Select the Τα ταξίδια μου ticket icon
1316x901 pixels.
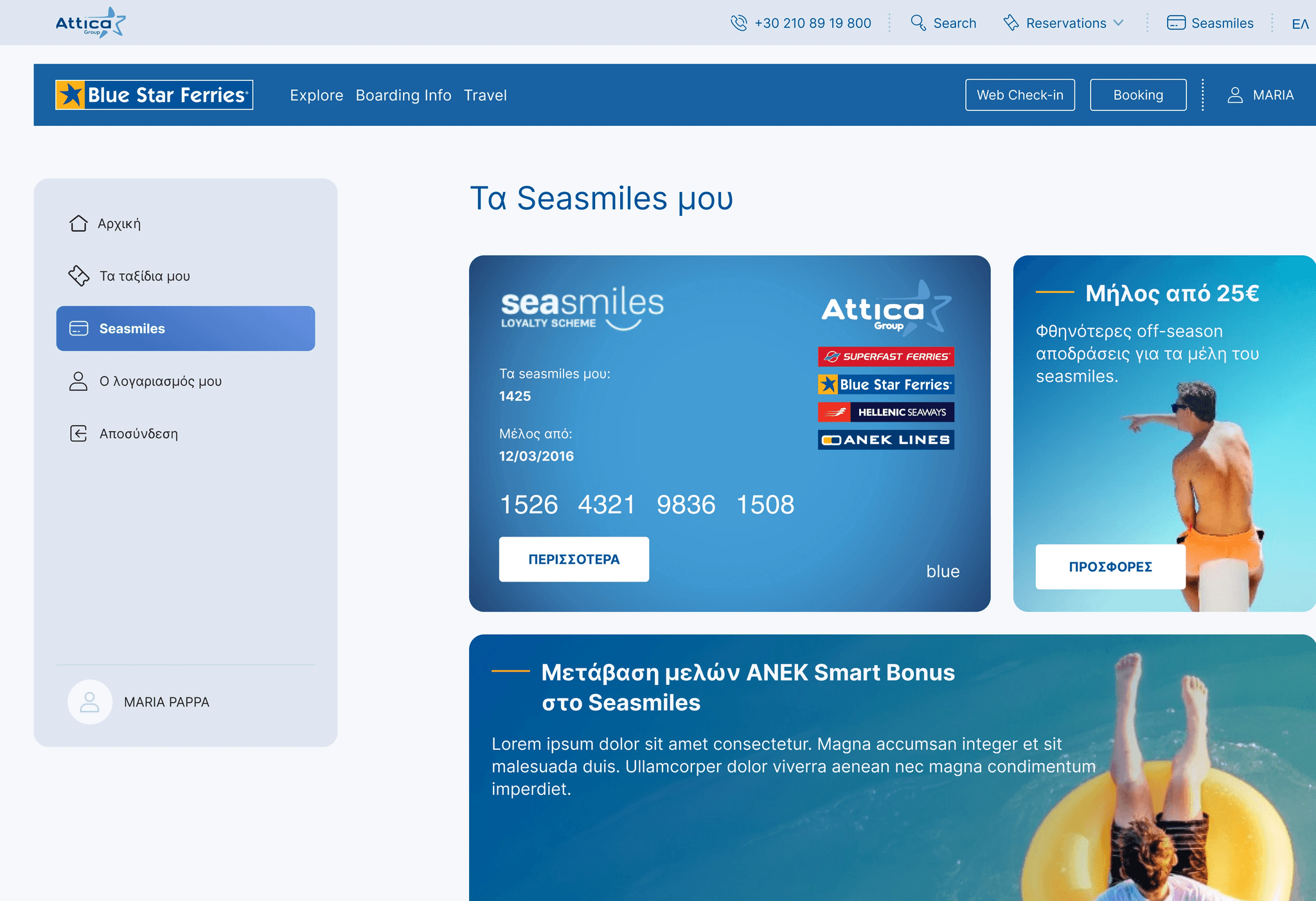point(78,276)
